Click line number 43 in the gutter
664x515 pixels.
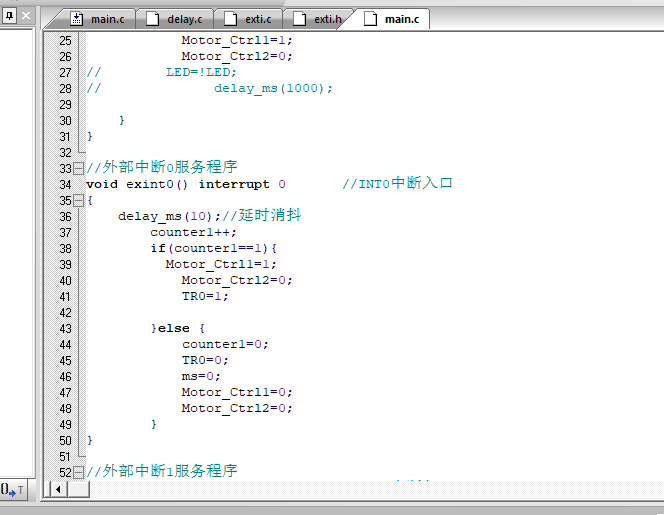65,329
